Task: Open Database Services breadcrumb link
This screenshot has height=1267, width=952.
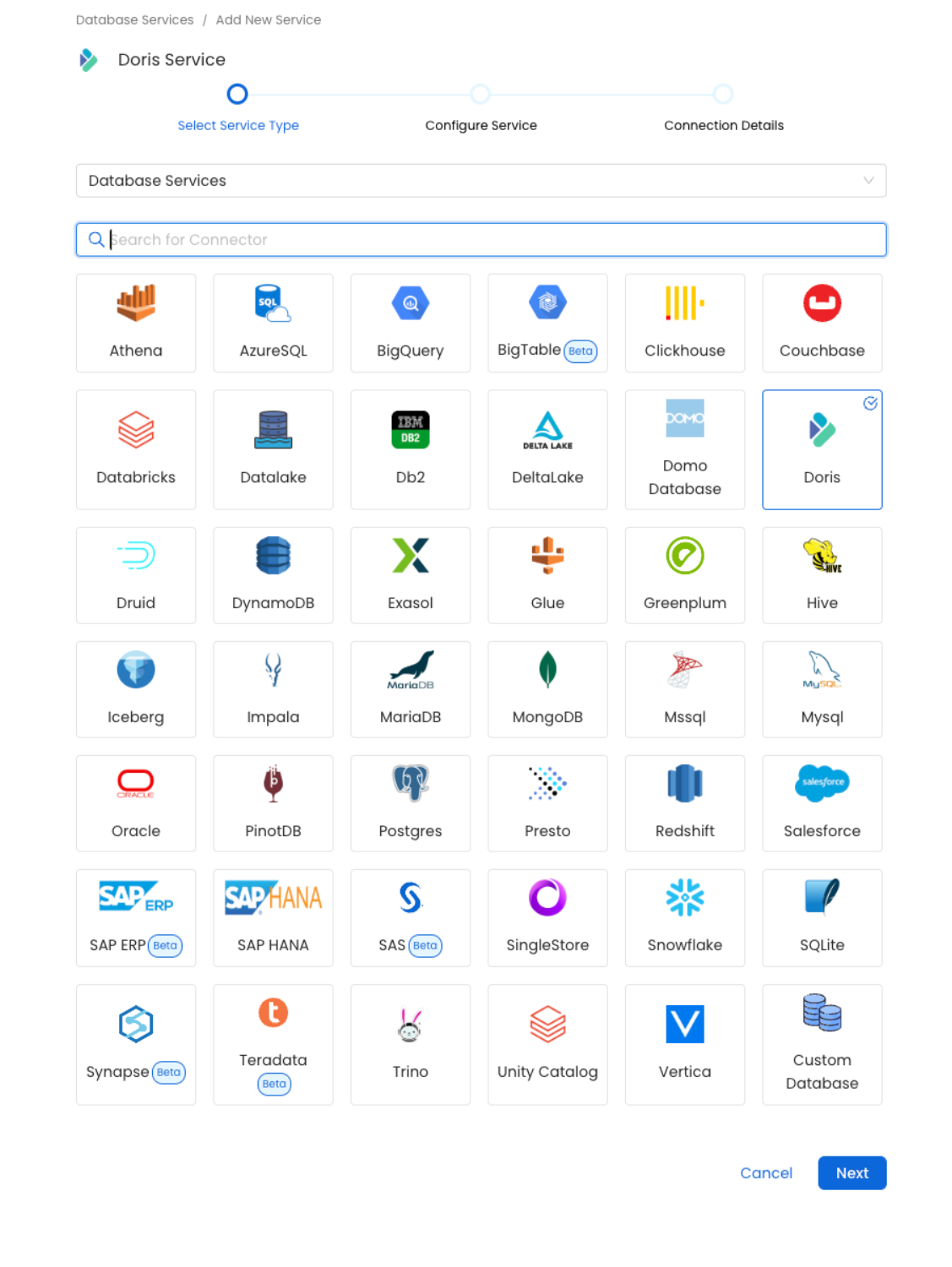Action: click(x=134, y=19)
